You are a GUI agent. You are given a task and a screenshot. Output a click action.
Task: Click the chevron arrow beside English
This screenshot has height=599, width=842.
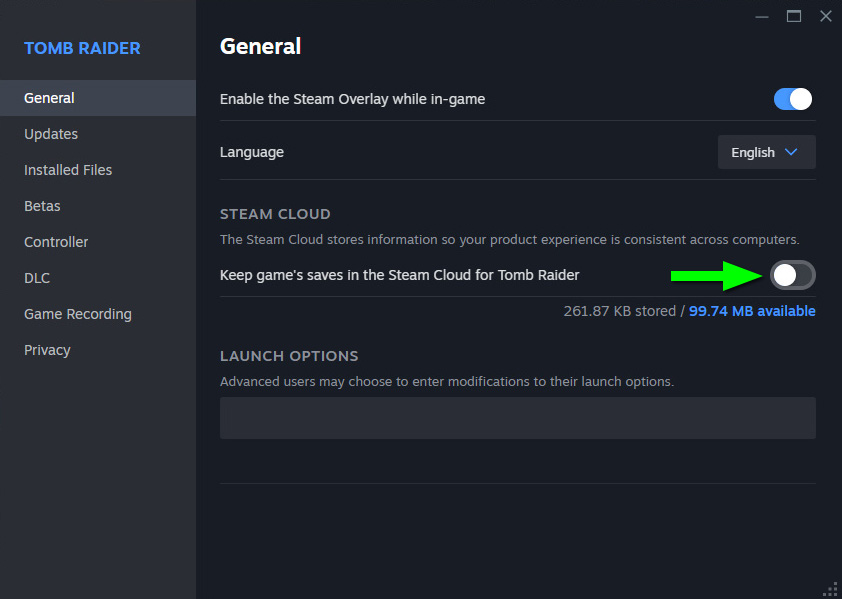click(791, 152)
